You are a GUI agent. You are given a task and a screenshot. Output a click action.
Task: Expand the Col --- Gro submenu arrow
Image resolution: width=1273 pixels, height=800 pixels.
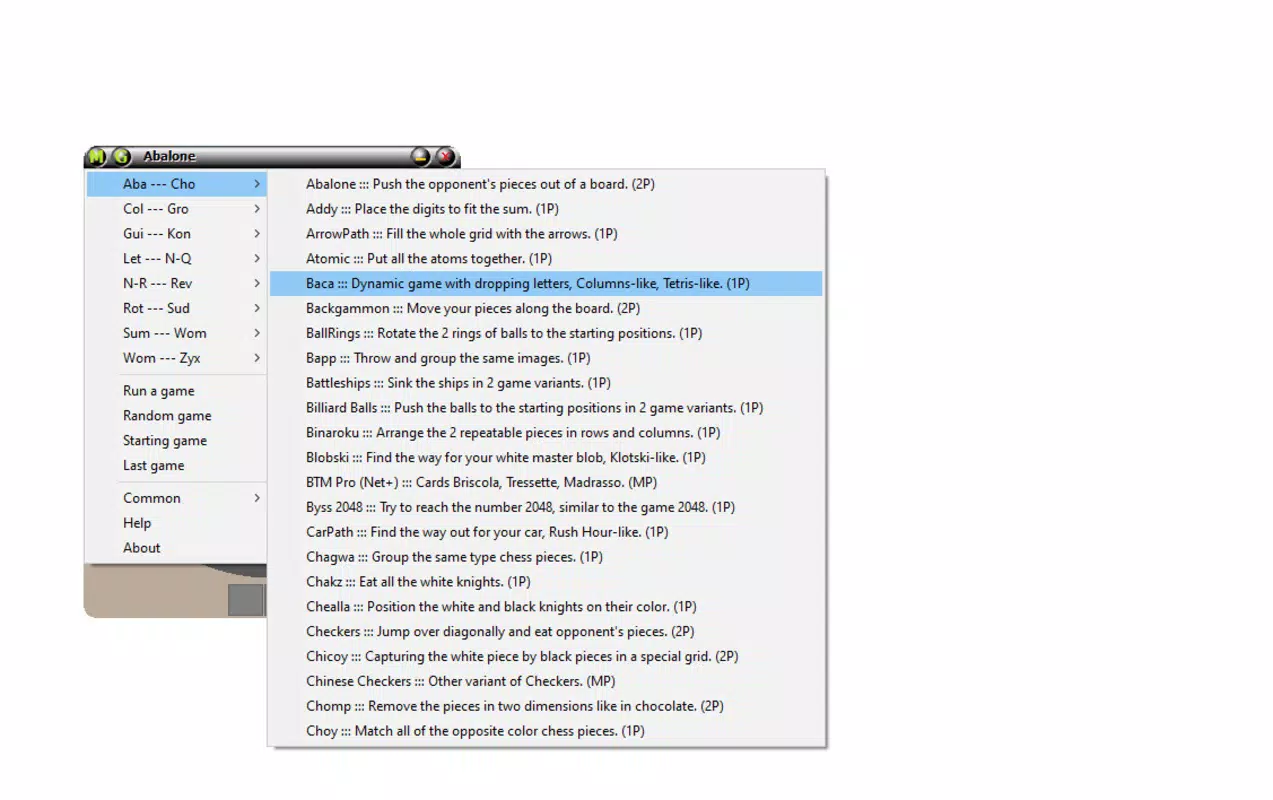click(x=257, y=209)
